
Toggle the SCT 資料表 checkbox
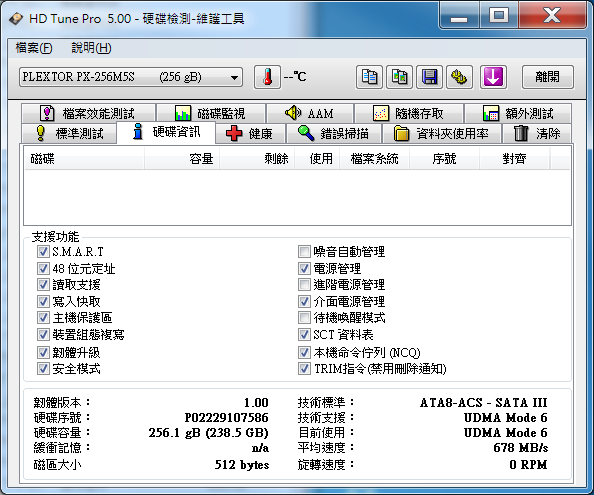click(x=304, y=334)
